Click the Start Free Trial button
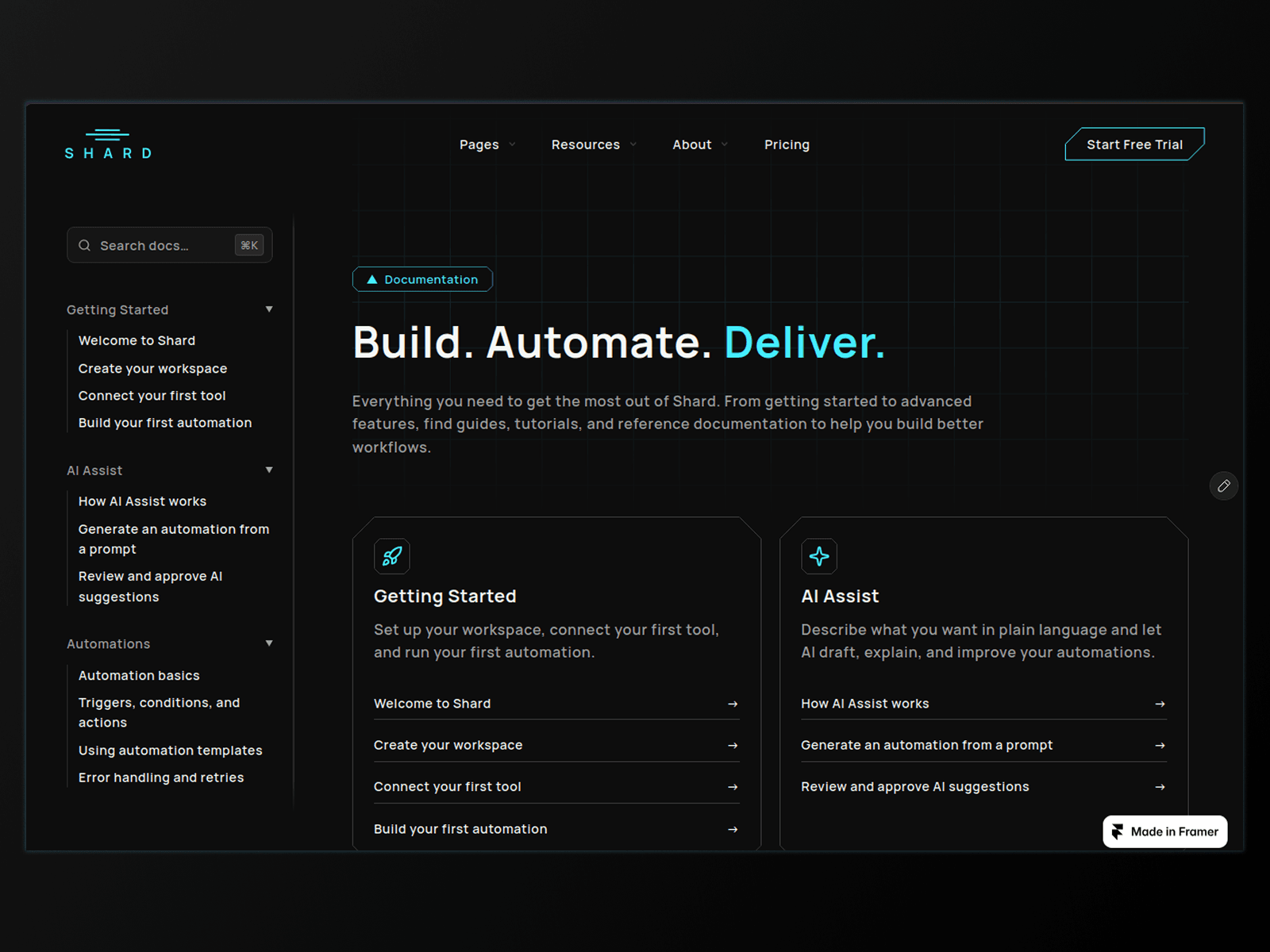This screenshot has width=1270, height=952. (1134, 144)
